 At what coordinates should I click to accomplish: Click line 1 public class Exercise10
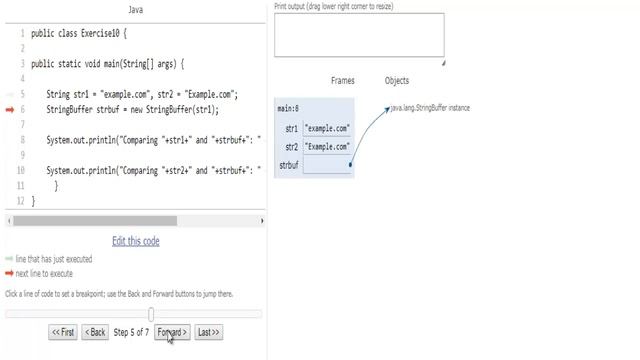click(79, 33)
